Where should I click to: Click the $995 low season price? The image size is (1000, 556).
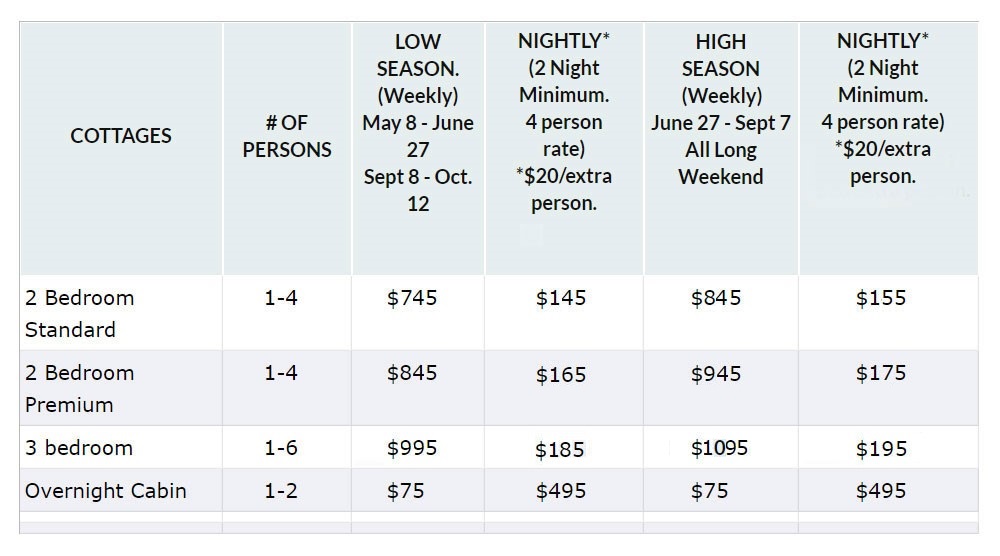412,448
